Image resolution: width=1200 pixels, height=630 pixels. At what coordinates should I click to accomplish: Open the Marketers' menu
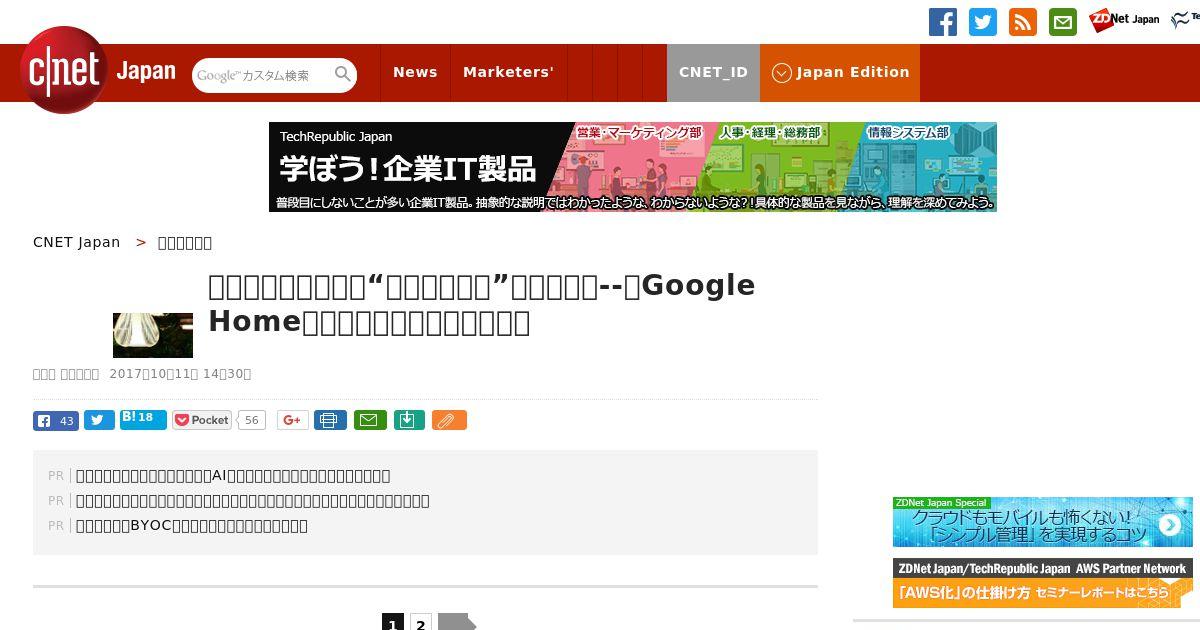coord(508,72)
